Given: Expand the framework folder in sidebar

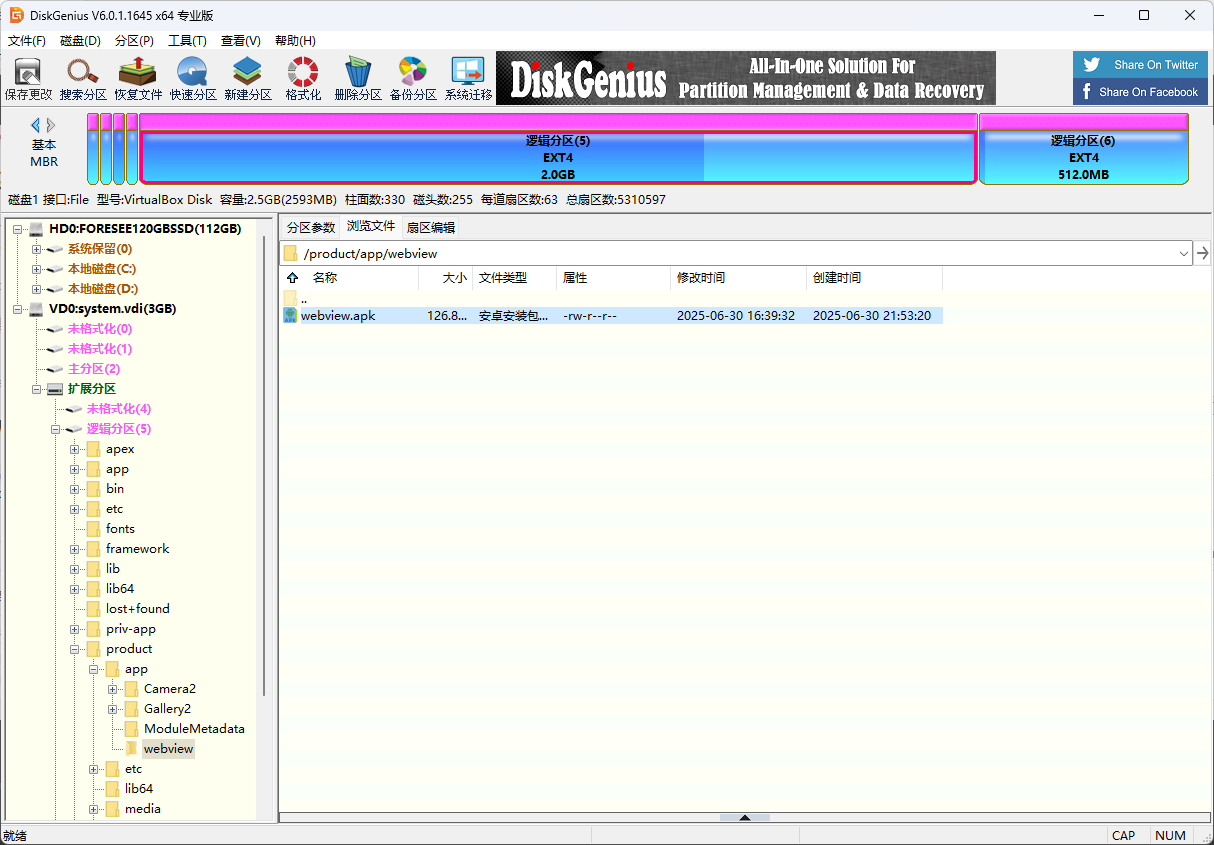Looking at the screenshot, I should point(75,548).
